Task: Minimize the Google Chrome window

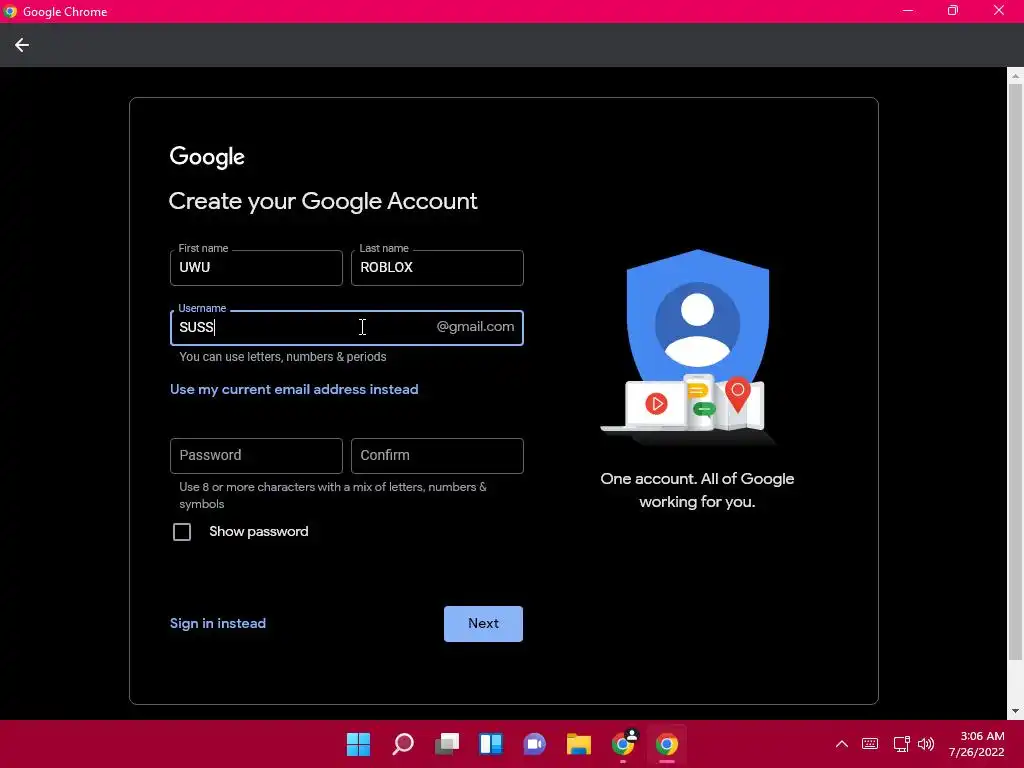Action: pos(908,11)
